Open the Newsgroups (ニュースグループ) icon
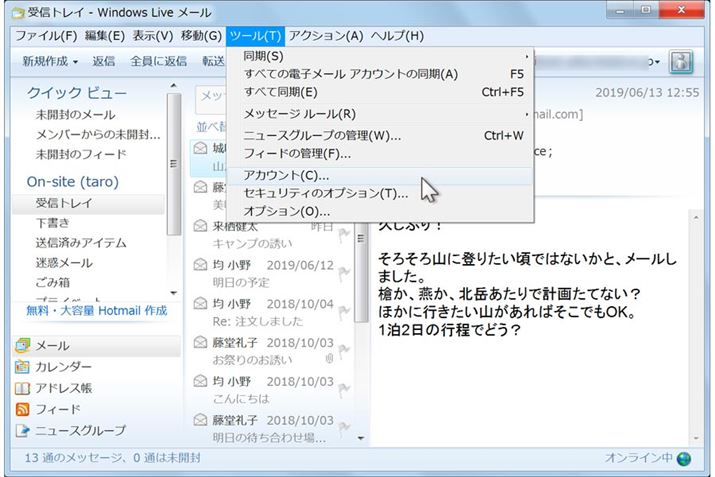 pos(22,430)
